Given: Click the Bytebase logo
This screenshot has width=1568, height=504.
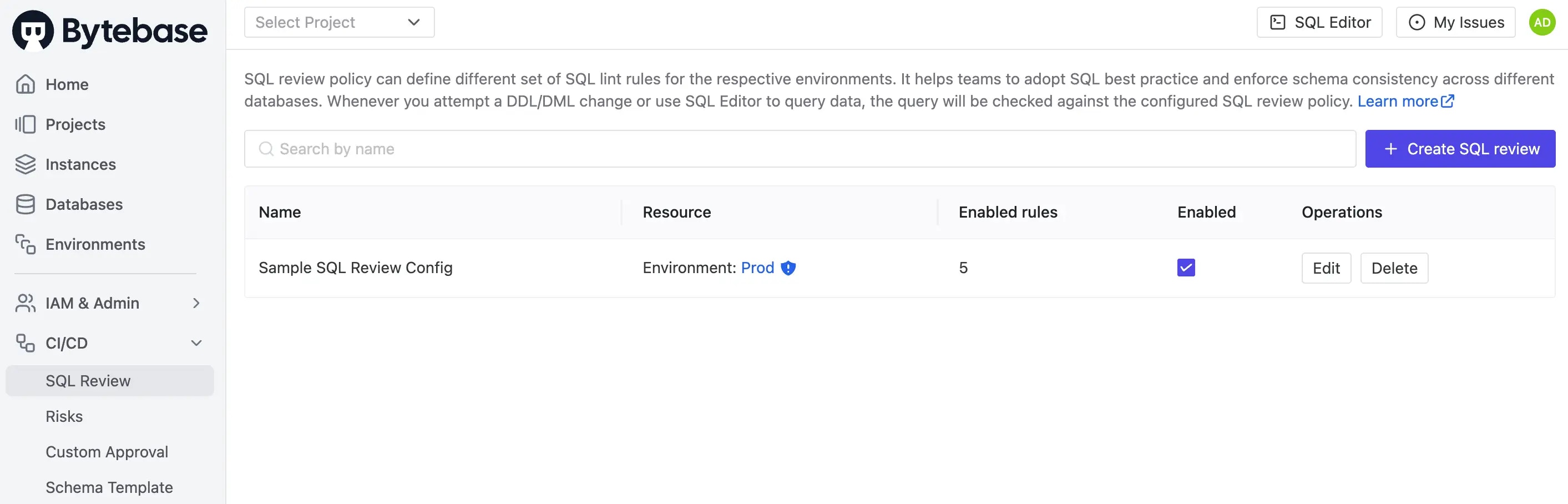Looking at the screenshot, I should click(109, 29).
